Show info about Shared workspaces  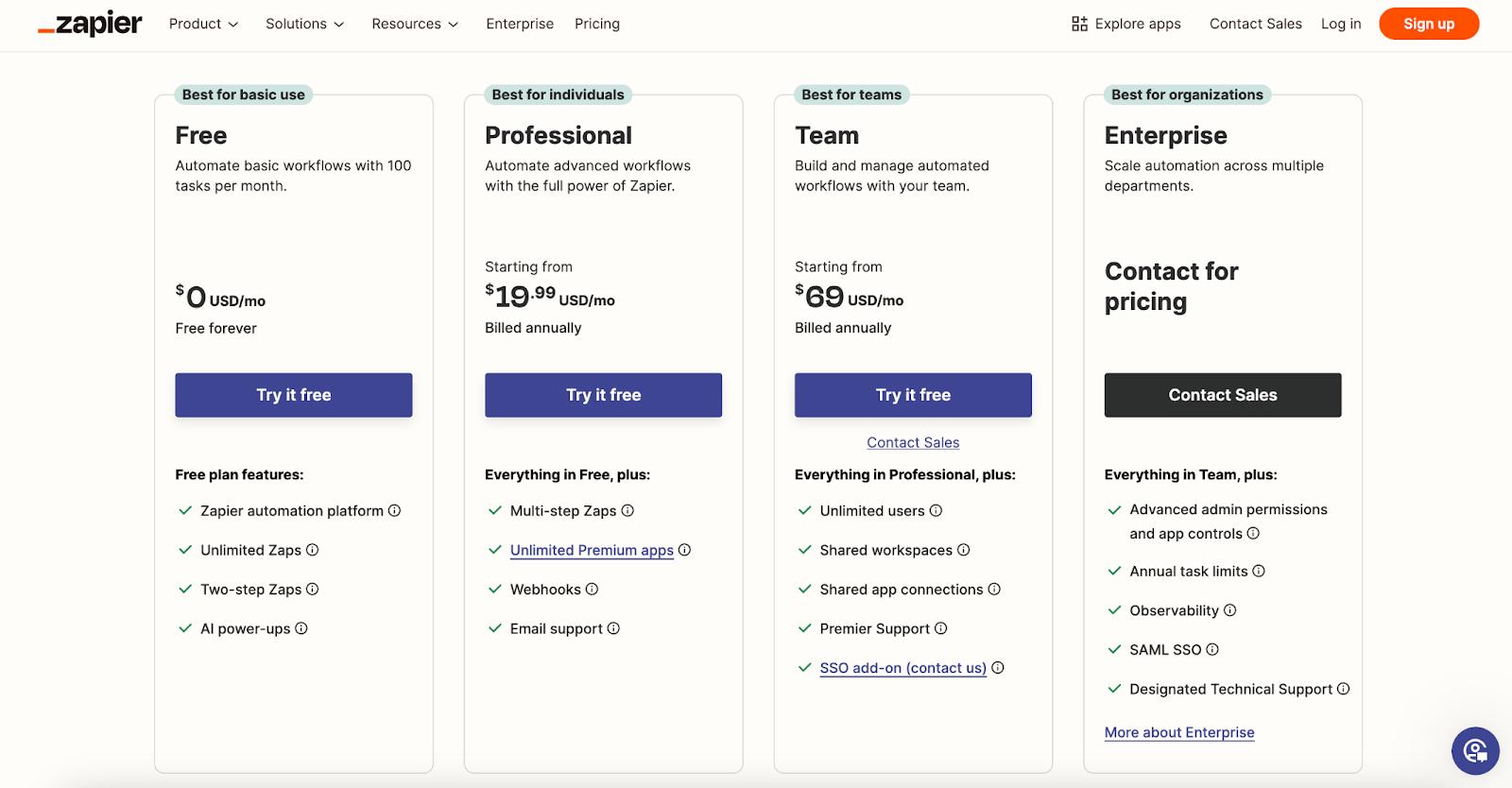964,550
